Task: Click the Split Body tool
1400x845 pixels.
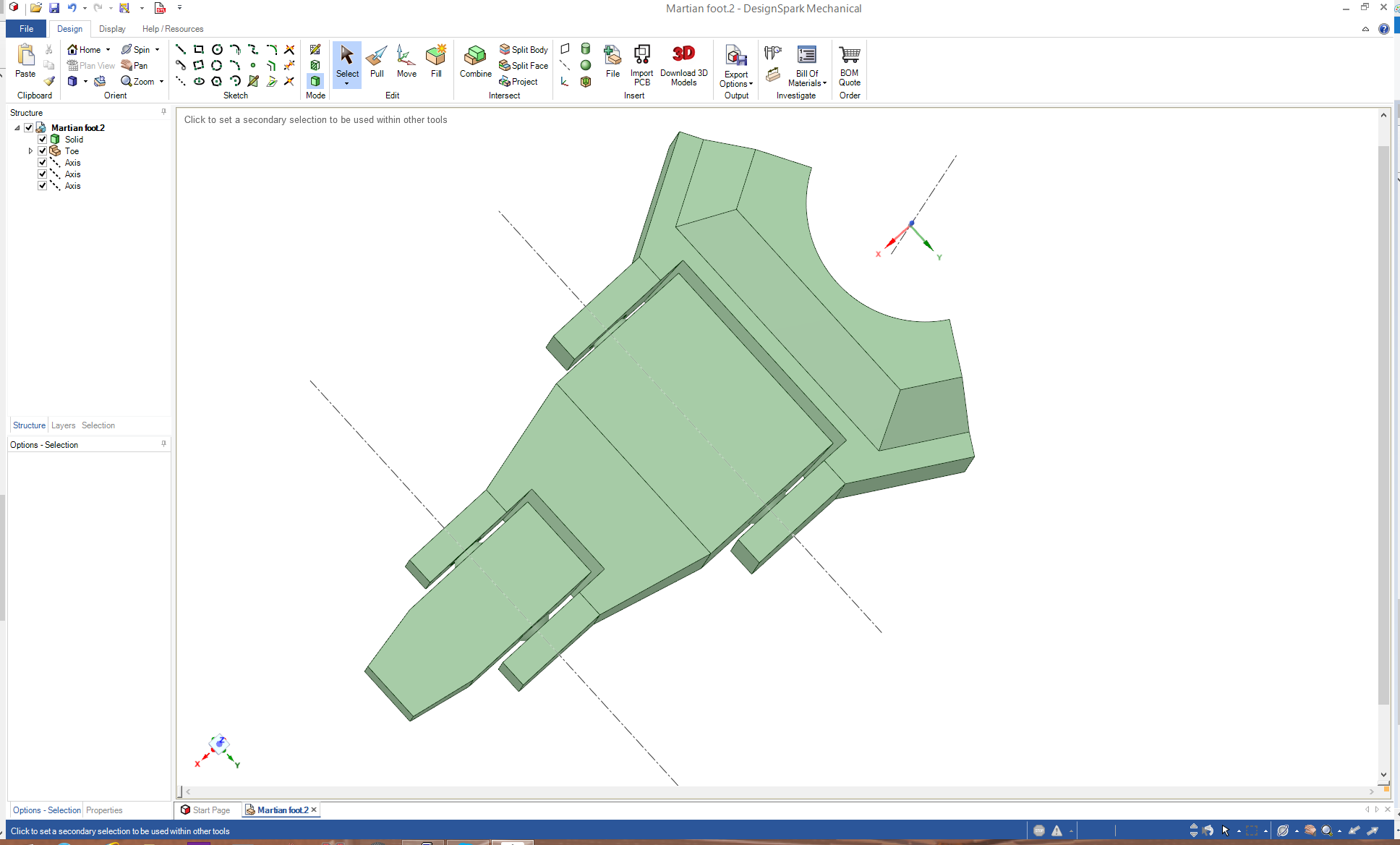Action: point(524,49)
